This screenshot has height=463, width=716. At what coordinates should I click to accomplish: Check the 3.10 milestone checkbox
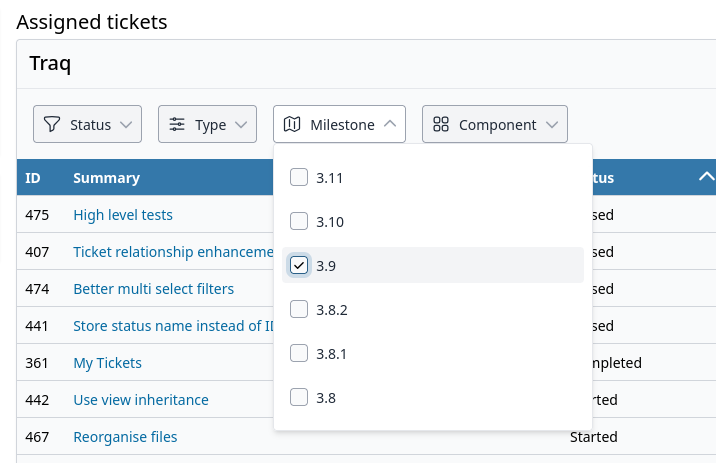[x=299, y=221]
